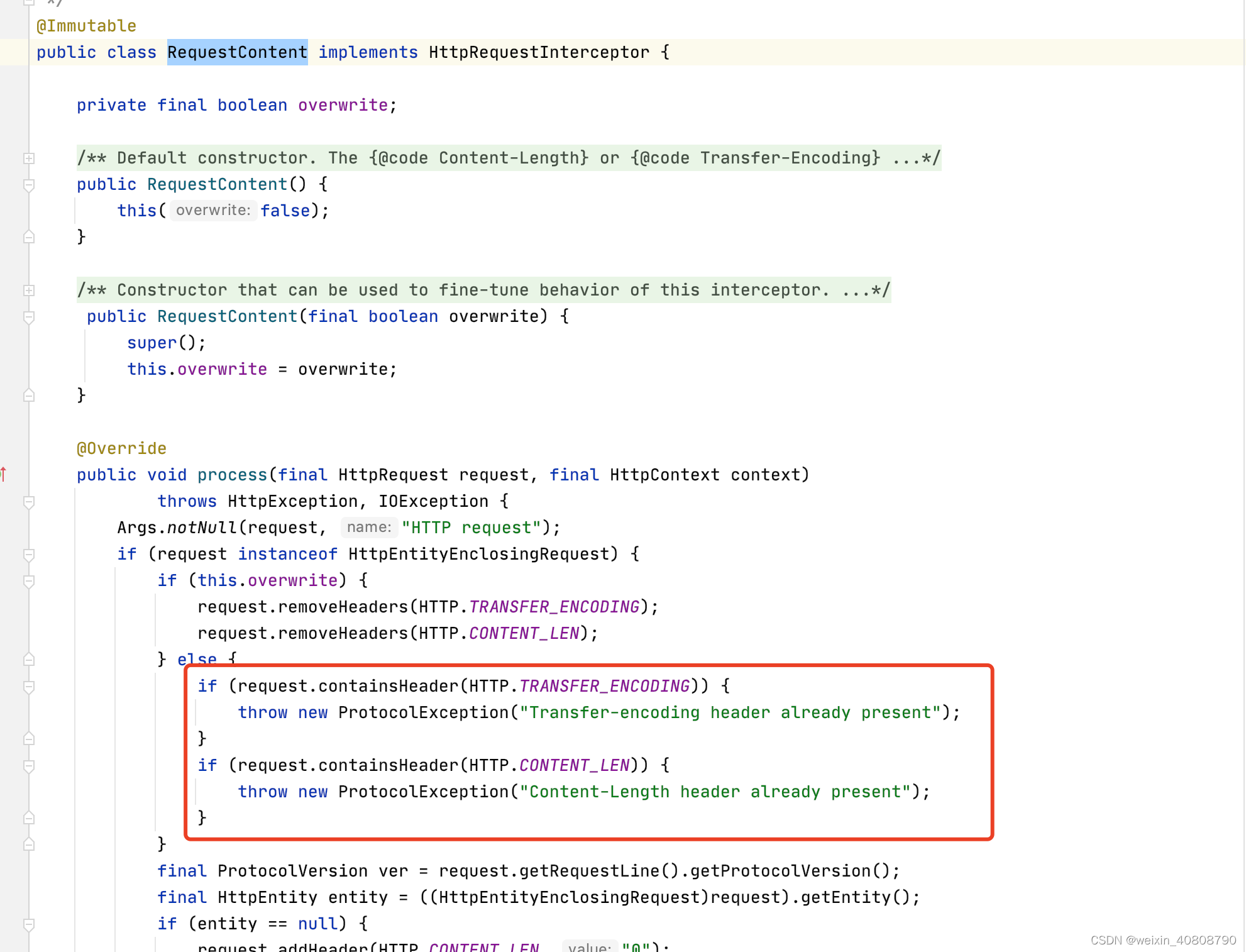1246x952 pixels.
Task: Click the Transfer-encoding header already present string
Action: pos(729,712)
